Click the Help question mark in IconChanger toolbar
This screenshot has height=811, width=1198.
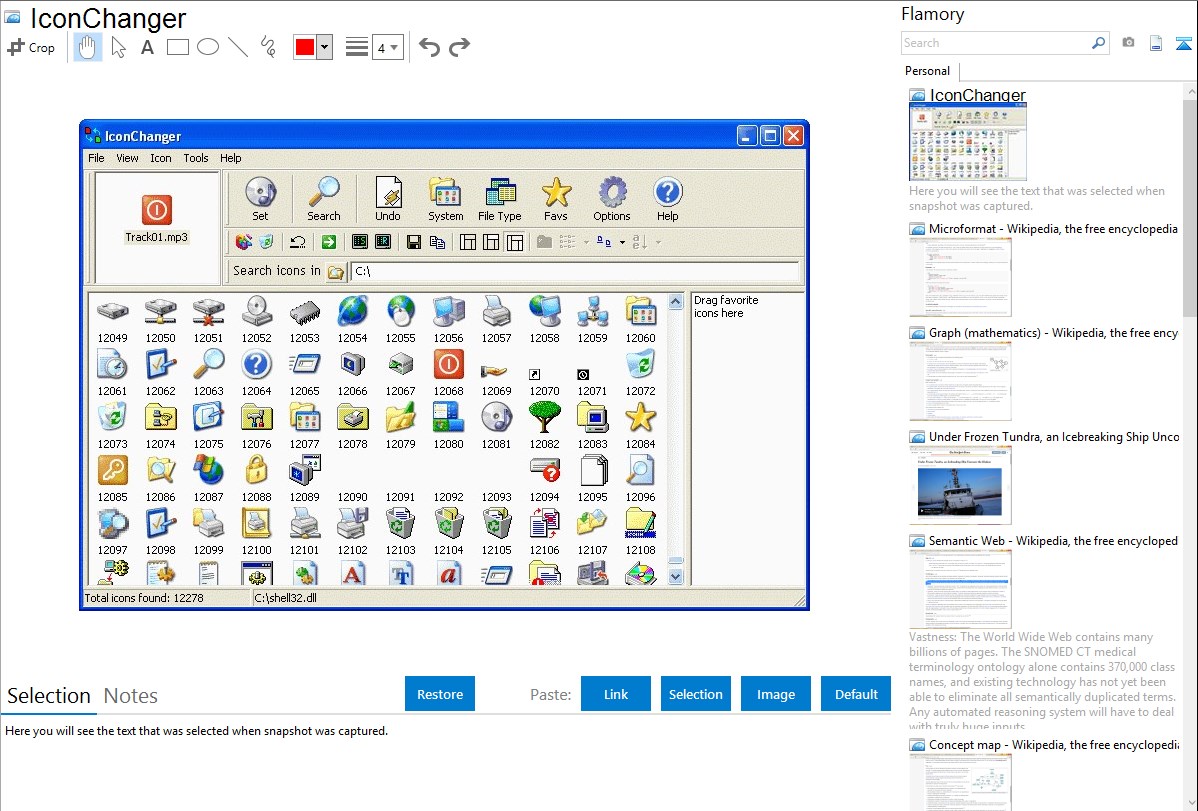click(668, 199)
